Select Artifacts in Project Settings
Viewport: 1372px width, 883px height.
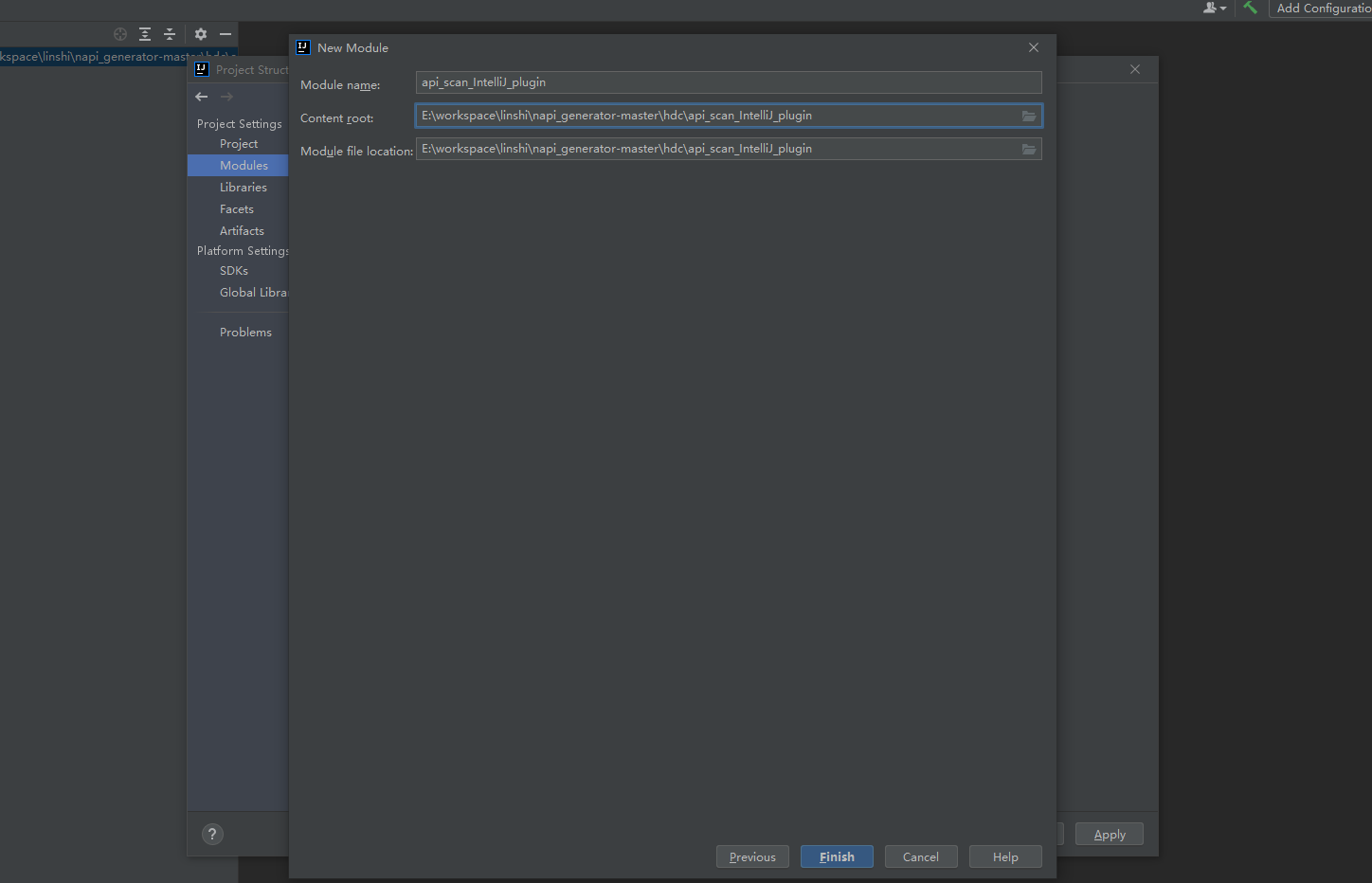pos(242,231)
